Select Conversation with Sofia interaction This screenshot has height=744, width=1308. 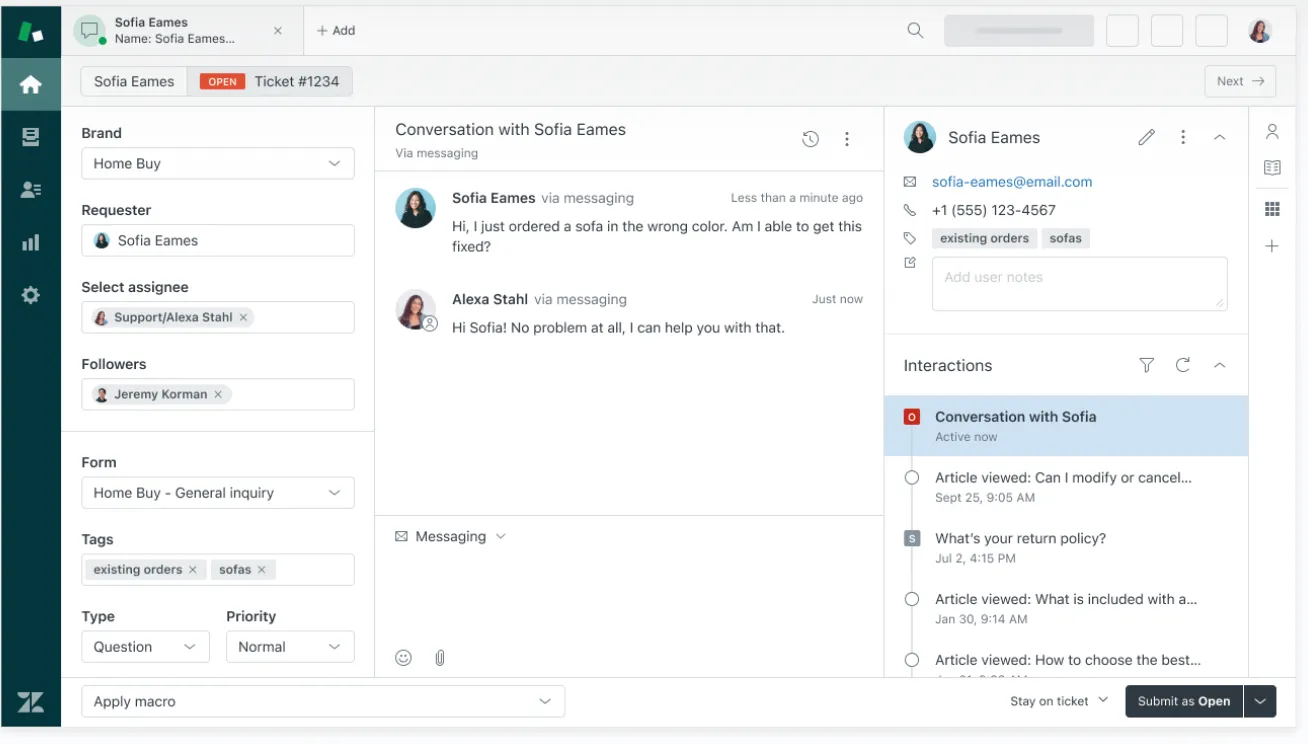click(1066, 426)
